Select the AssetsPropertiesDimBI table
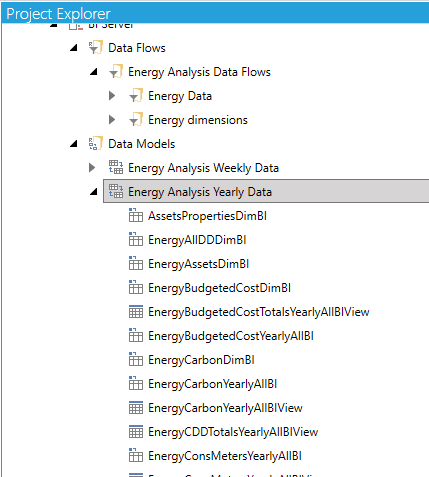The image size is (429, 477). (207, 216)
